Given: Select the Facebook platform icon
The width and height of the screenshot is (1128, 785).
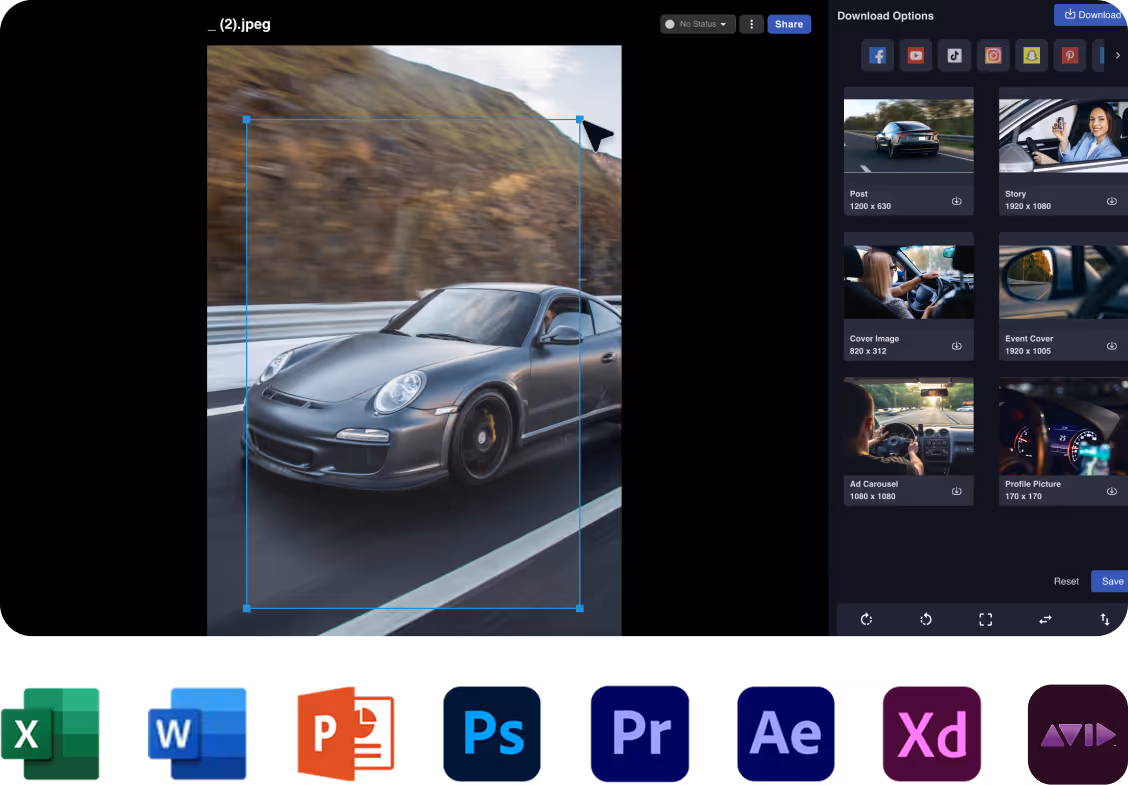Looking at the screenshot, I should [877, 55].
